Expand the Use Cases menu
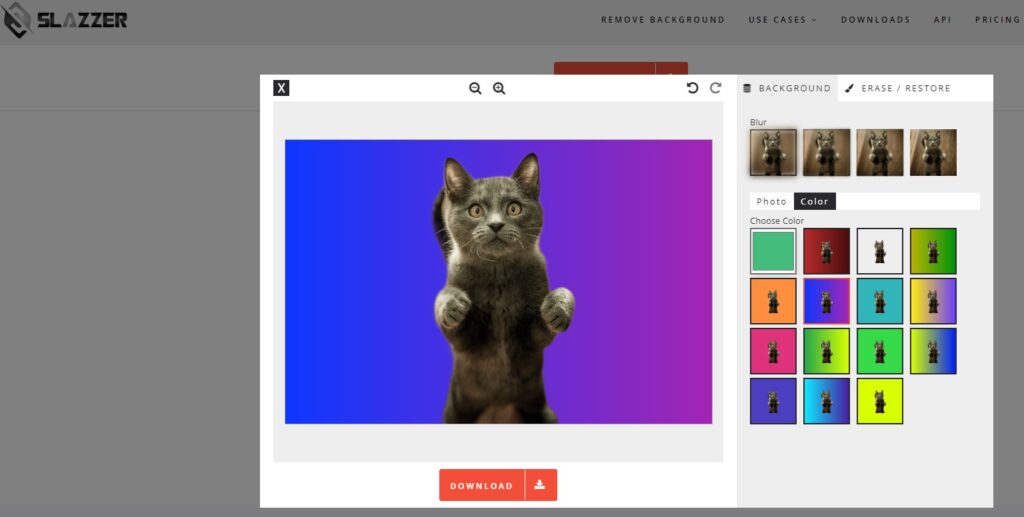 point(782,20)
